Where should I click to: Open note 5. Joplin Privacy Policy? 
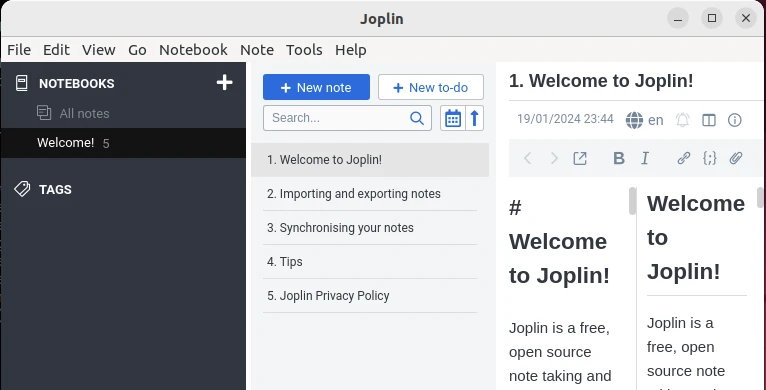(370, 296)
